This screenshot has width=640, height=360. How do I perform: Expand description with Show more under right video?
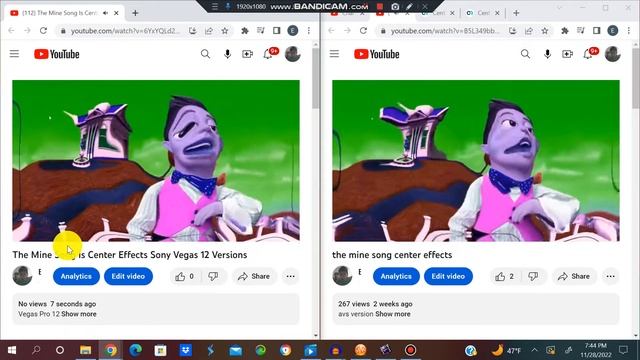[x=393, y=314]
